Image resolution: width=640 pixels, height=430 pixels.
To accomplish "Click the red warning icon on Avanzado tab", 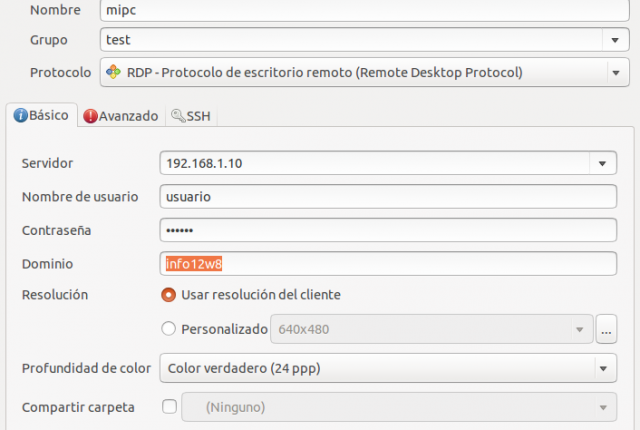I will coord(90,116).
